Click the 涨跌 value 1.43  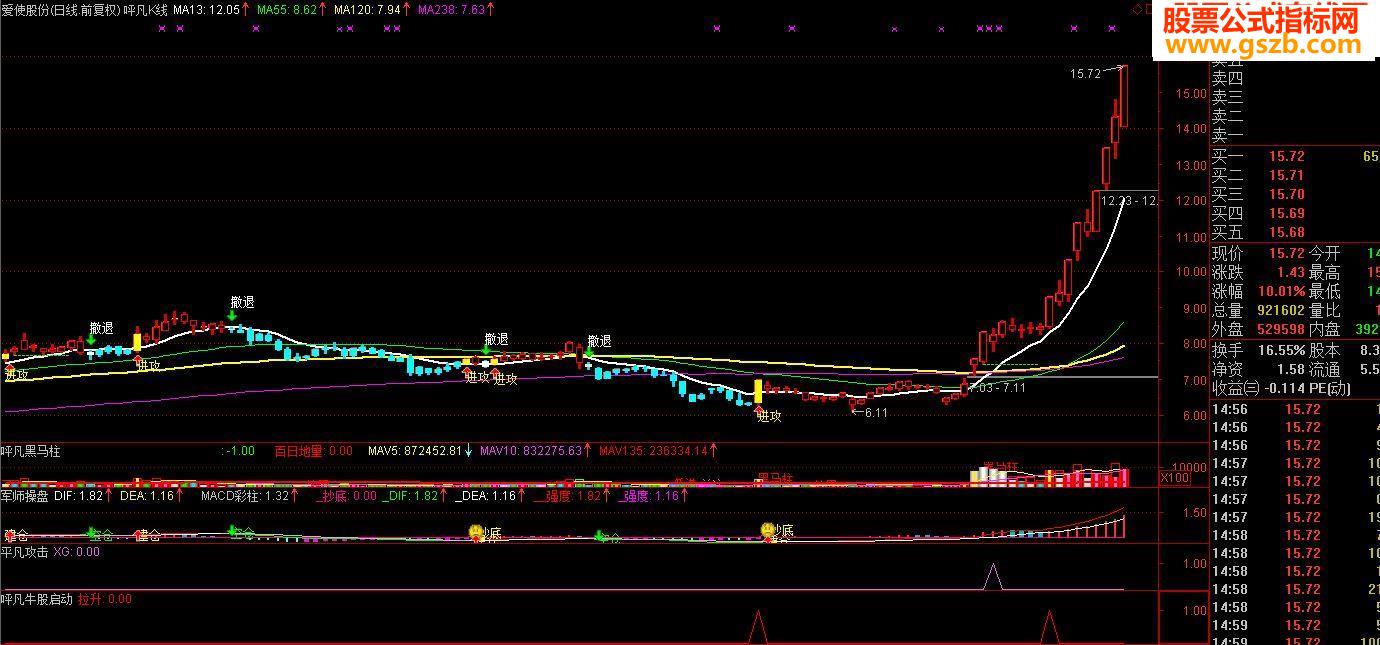(1291, 272)
